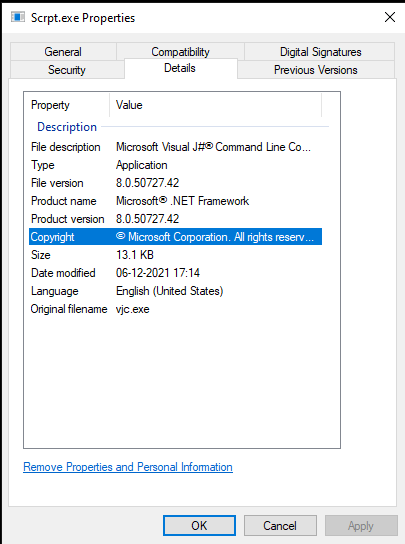This screenshot has height=544, width=405.
Task: Select the Date modified row
Action: (x=176, y=273)
